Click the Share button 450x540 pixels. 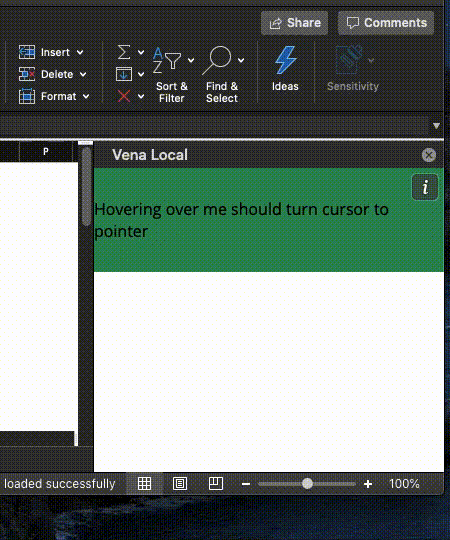point(294,23)
